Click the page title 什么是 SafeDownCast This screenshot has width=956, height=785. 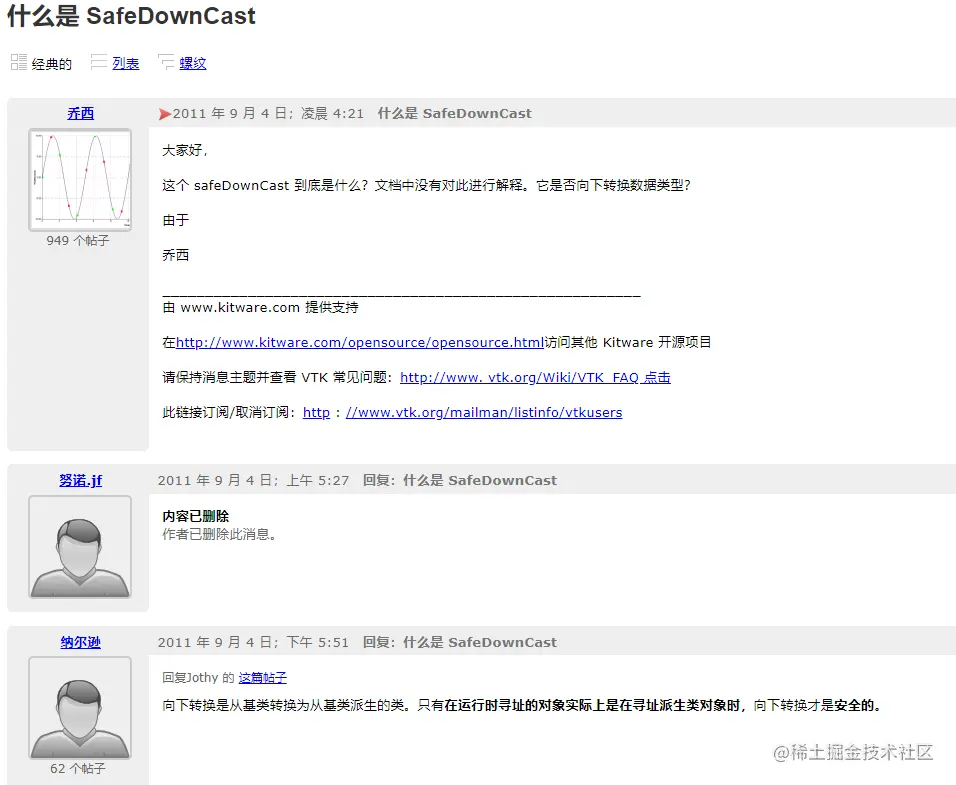click(131, 16)
